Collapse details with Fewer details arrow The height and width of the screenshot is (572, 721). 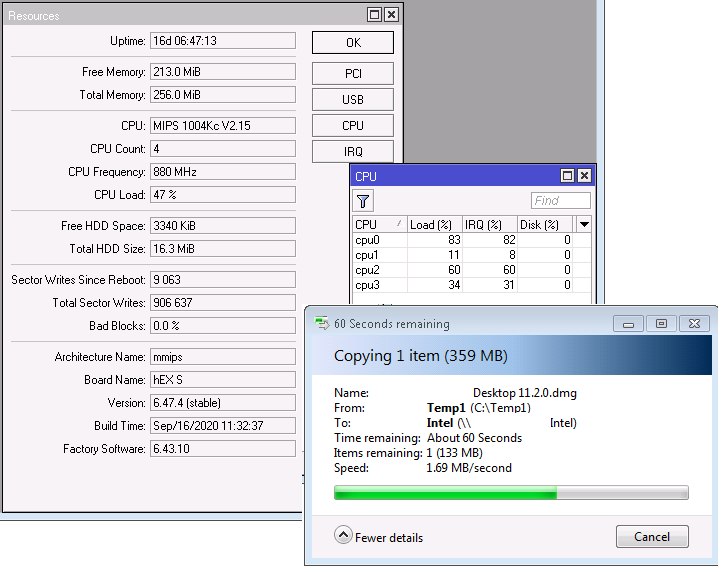tap(343, 535)
